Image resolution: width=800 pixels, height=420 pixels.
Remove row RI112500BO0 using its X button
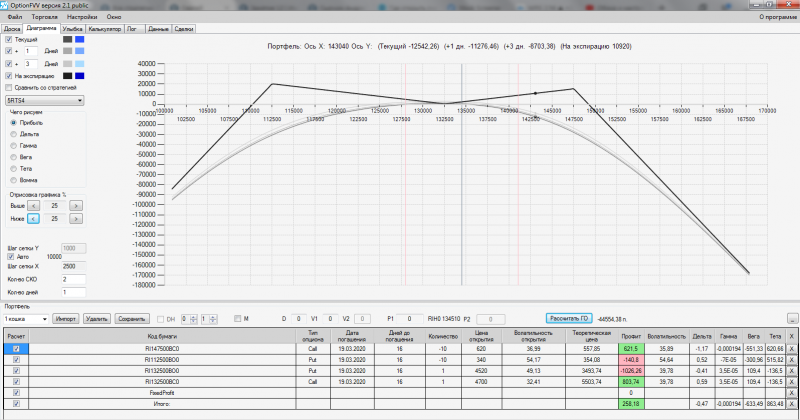791,360
